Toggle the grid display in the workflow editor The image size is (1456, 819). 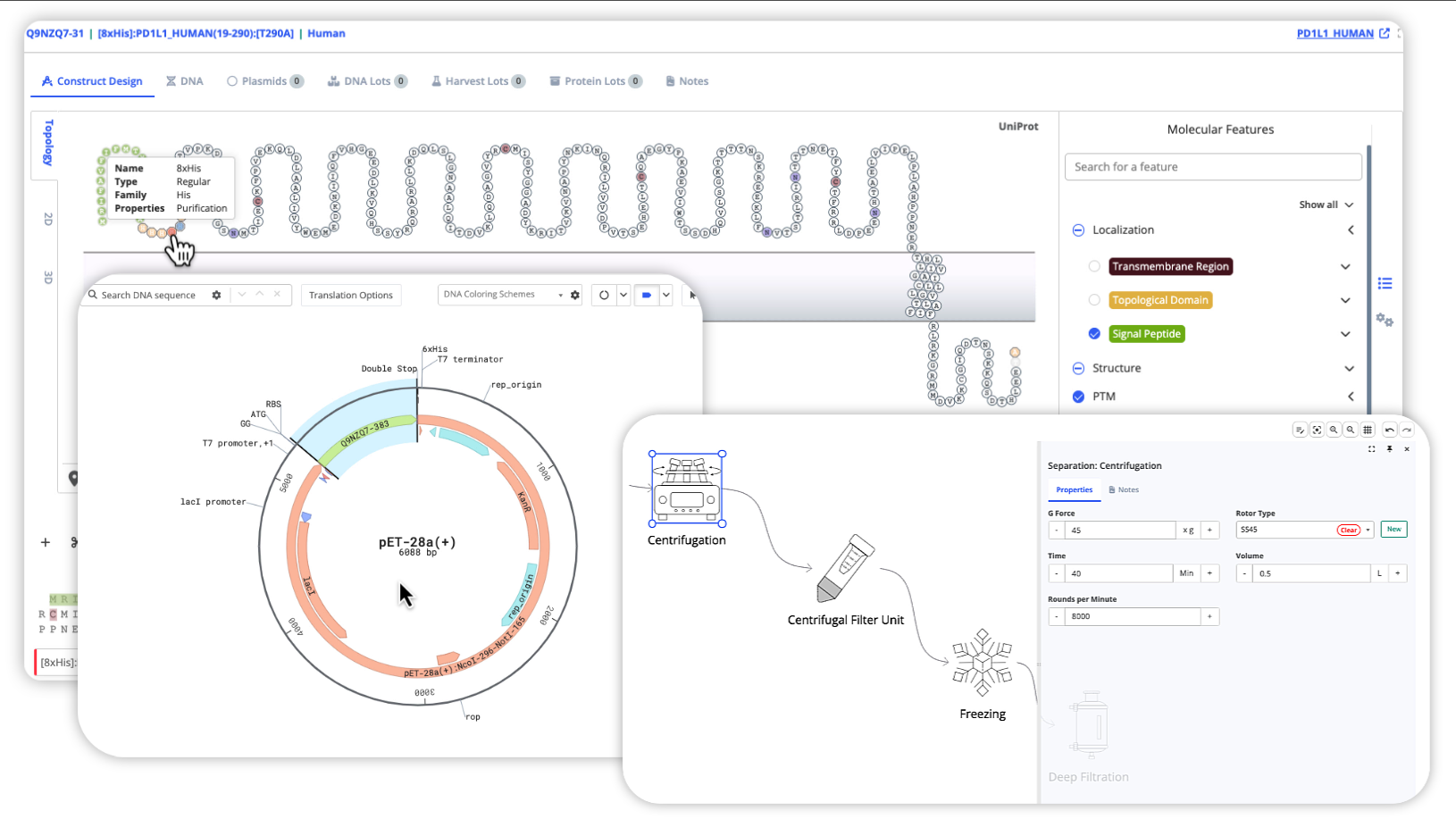(x=1368, y=430)
